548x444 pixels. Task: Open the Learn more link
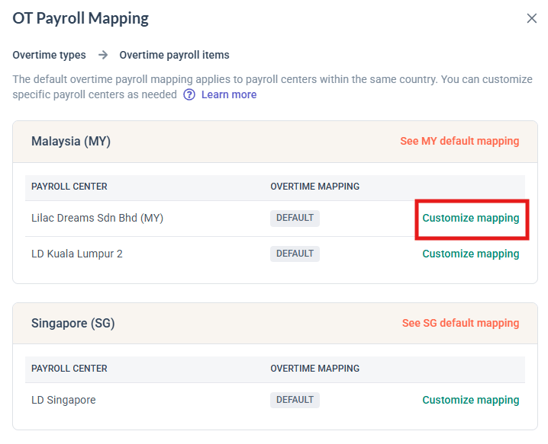(229, 95)
